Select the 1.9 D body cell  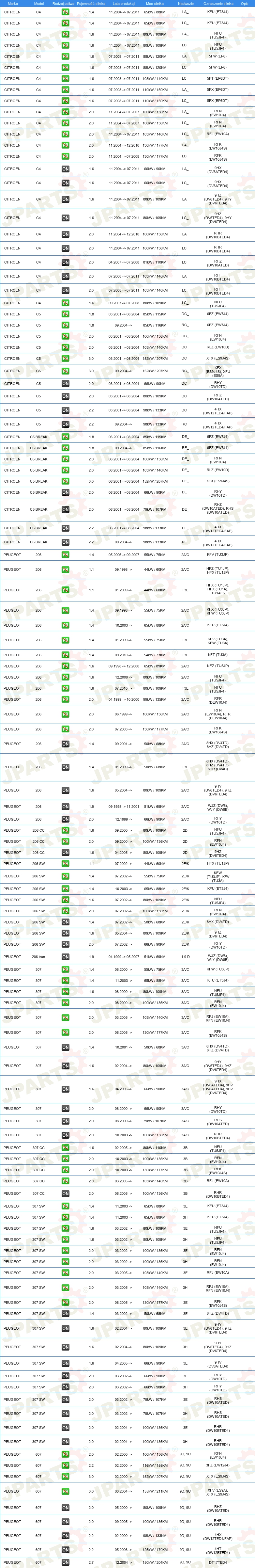[185, 956]
